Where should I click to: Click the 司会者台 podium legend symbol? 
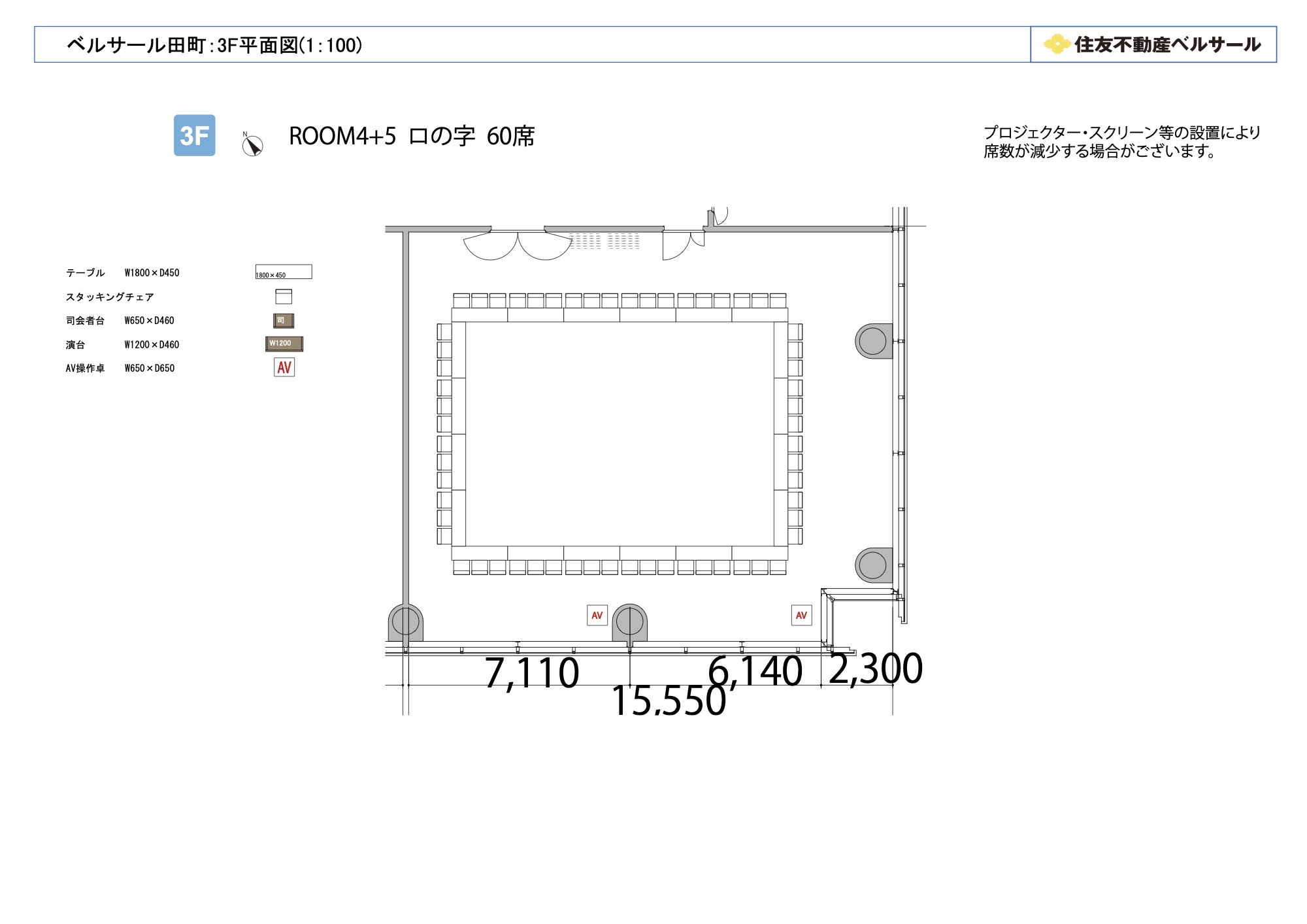284,320
